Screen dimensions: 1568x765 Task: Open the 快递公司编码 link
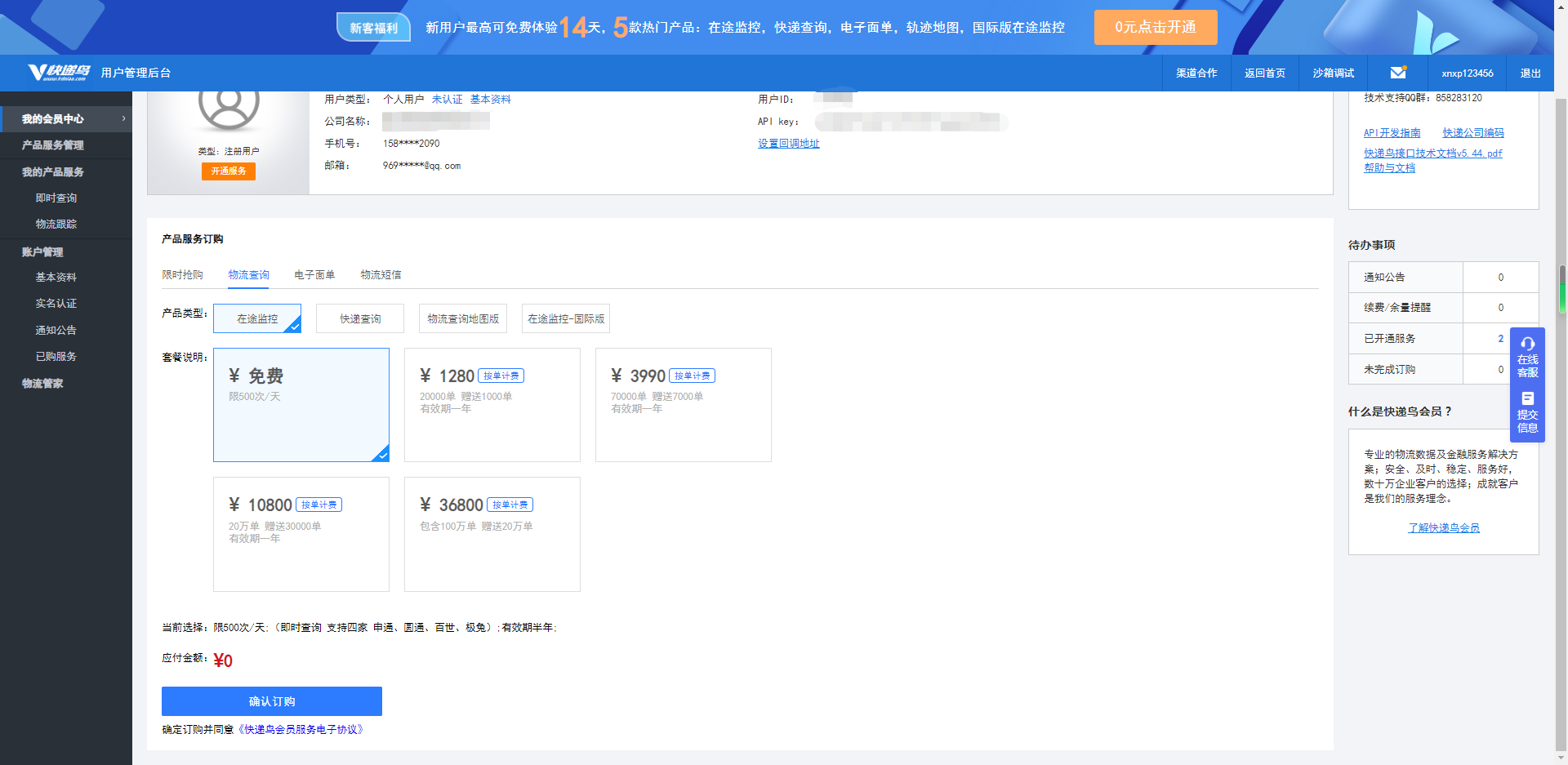pos(1473,132)
